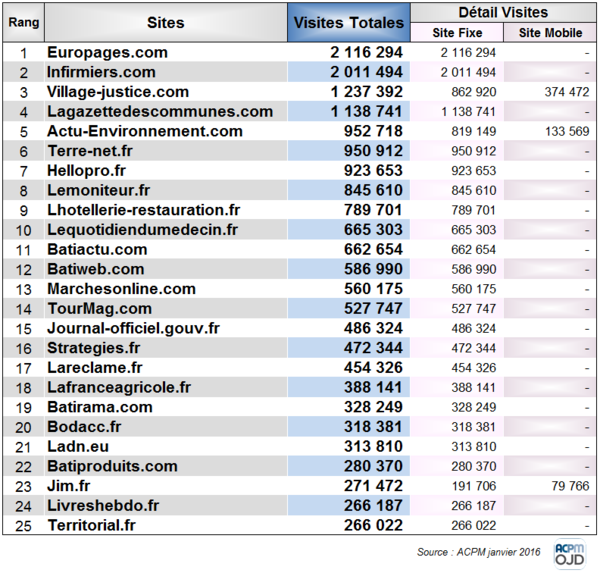Click the bold total 271 472

(x=373, y=486)
